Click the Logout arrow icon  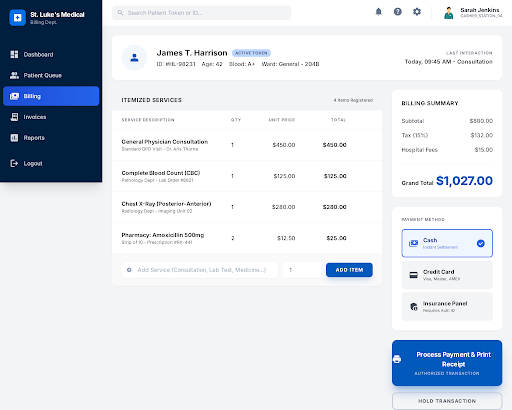14,163
